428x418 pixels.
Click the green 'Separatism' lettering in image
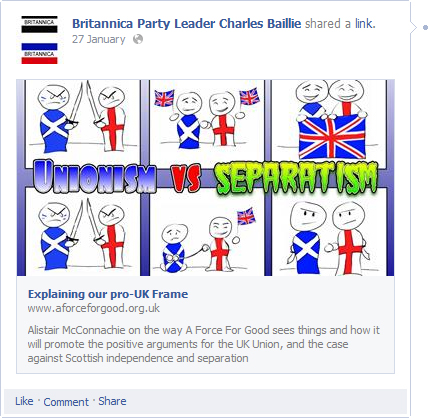297,177
